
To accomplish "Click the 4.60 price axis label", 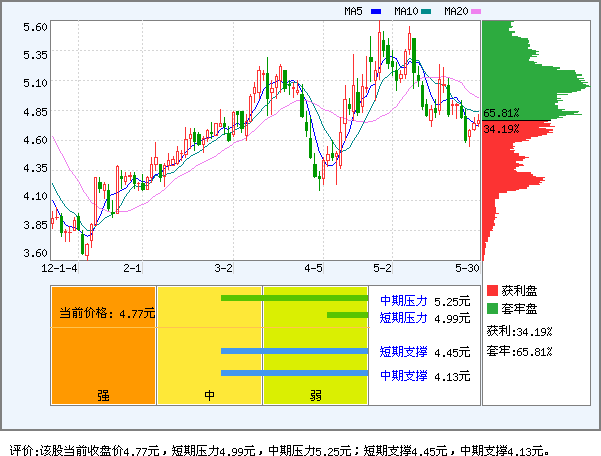I will 35,140.
